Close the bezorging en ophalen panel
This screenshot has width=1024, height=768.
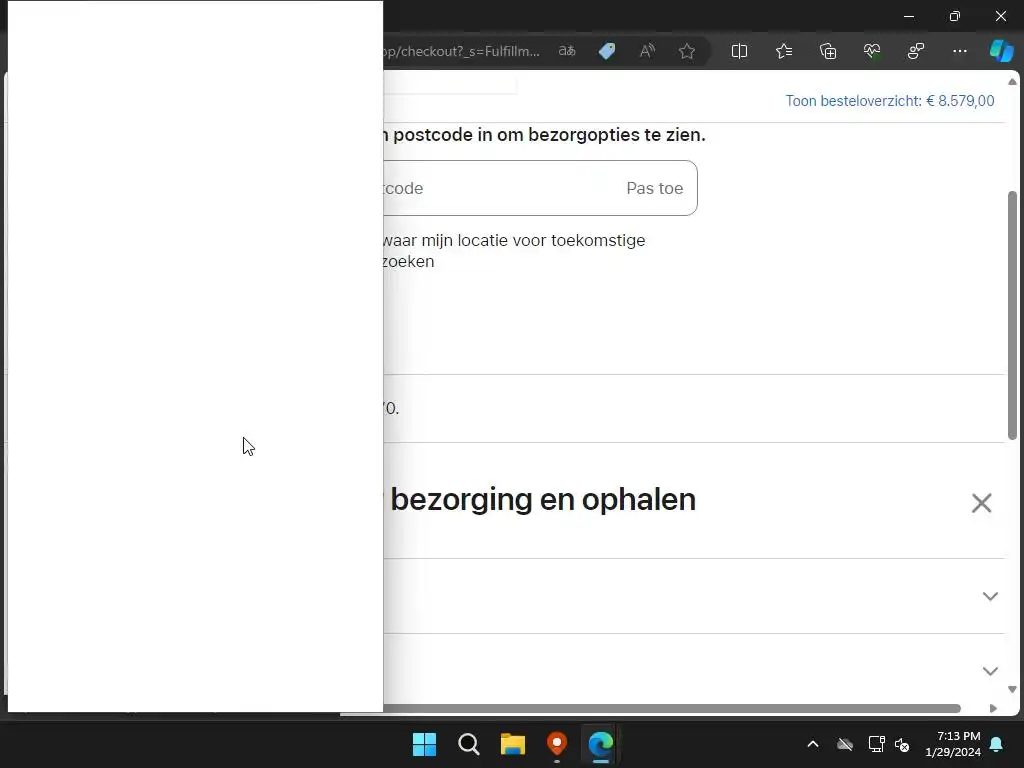click(x=982, y=503)
